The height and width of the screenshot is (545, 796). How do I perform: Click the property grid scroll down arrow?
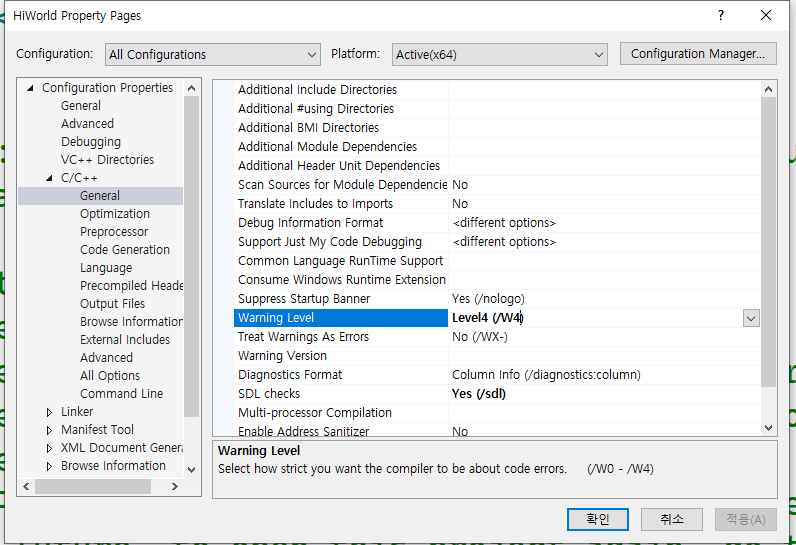[x=769, y=428]
